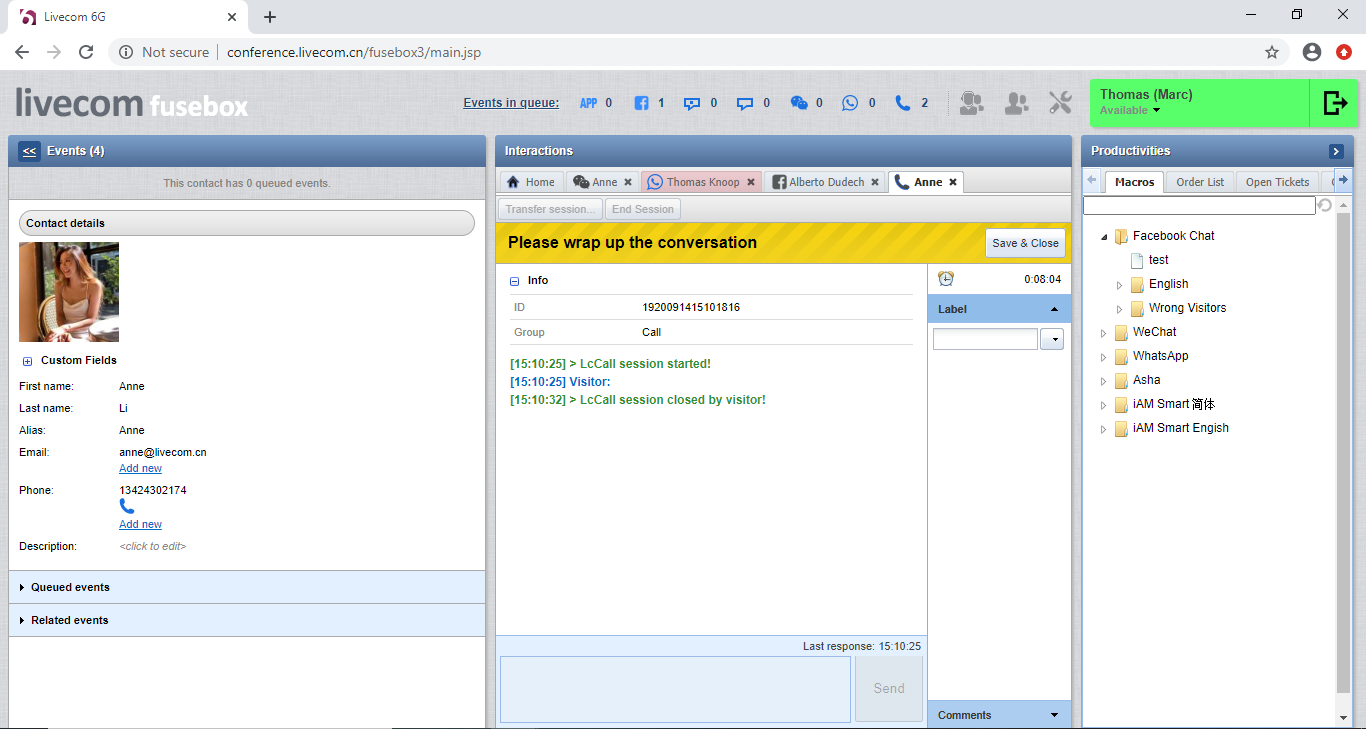
Task: Click the message text input area
Action: coord(675,689)
